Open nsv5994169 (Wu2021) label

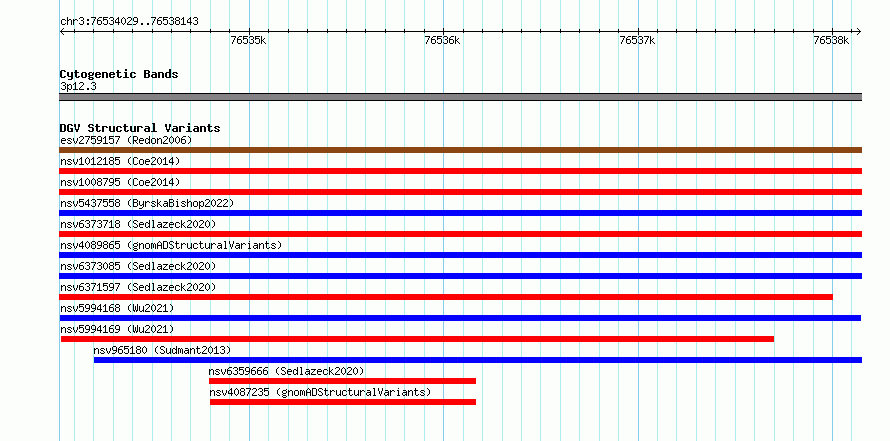click(x=117, y=329)
